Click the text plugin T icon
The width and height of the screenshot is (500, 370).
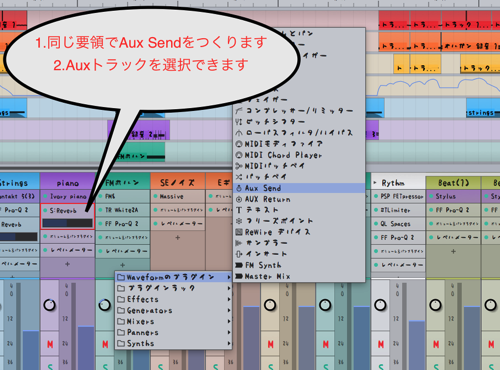coord(239,210)
